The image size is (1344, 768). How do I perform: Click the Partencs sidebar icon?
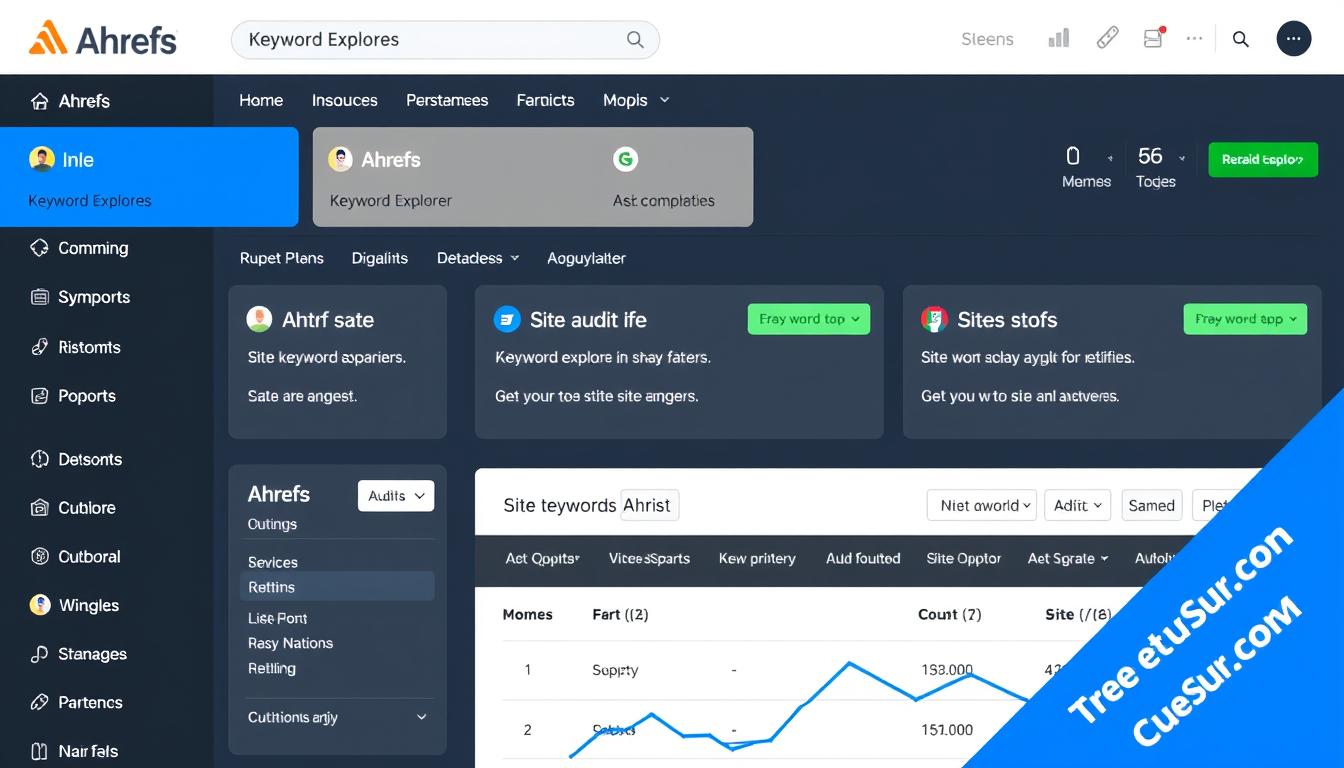40,702
